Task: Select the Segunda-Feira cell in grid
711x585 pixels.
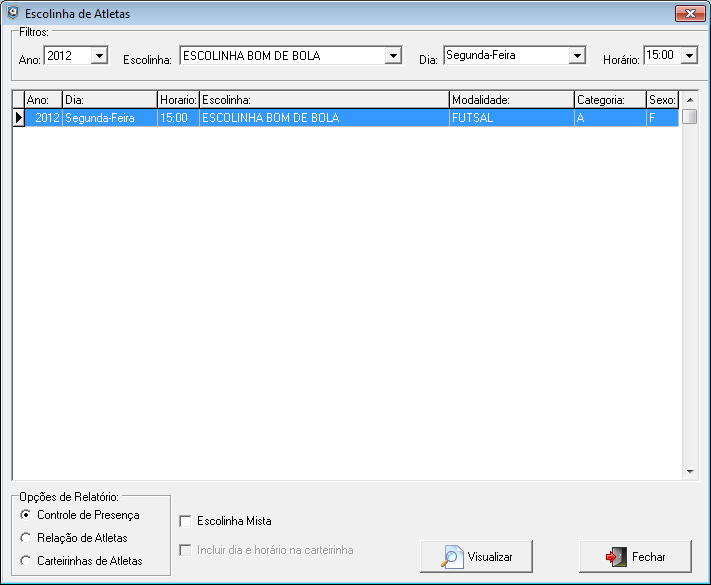Action: 110,118
